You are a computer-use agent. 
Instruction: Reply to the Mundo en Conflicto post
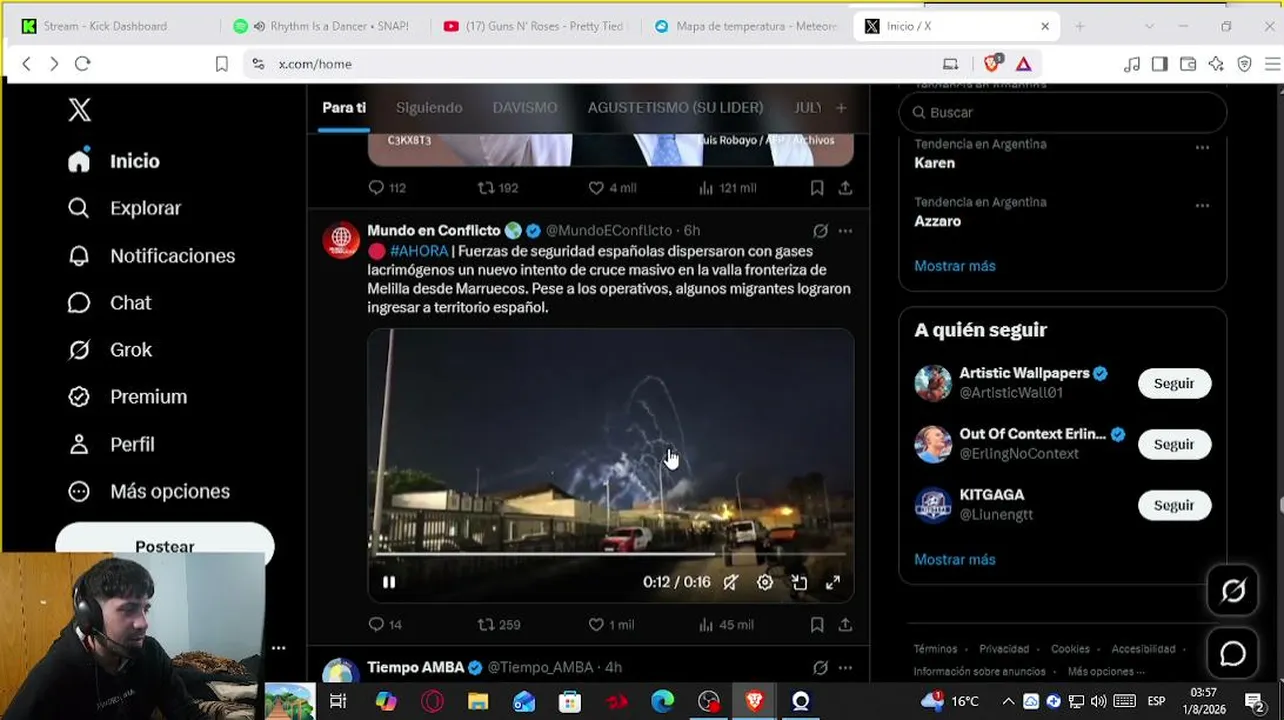pos(385,625)
